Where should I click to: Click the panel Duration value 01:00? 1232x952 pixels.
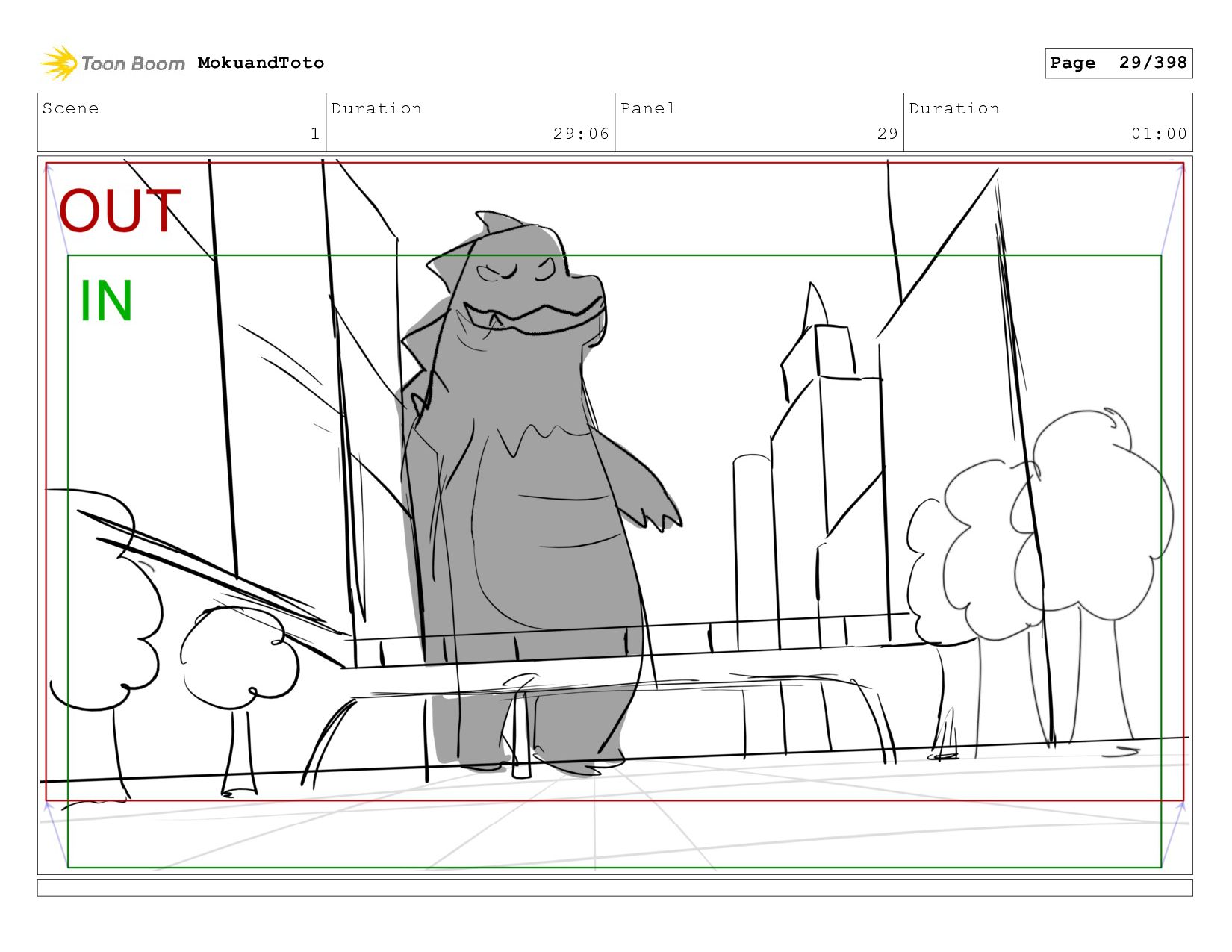coord(1159,134)
